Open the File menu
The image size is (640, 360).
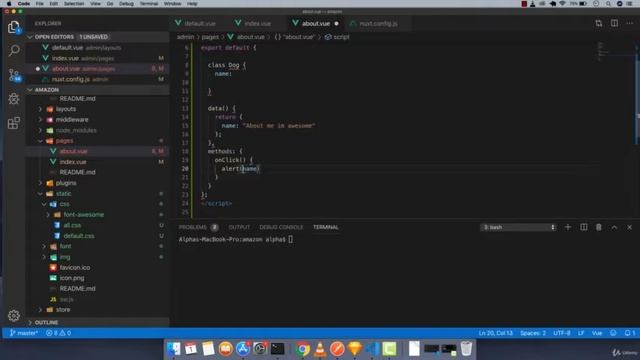coord(39,4)
